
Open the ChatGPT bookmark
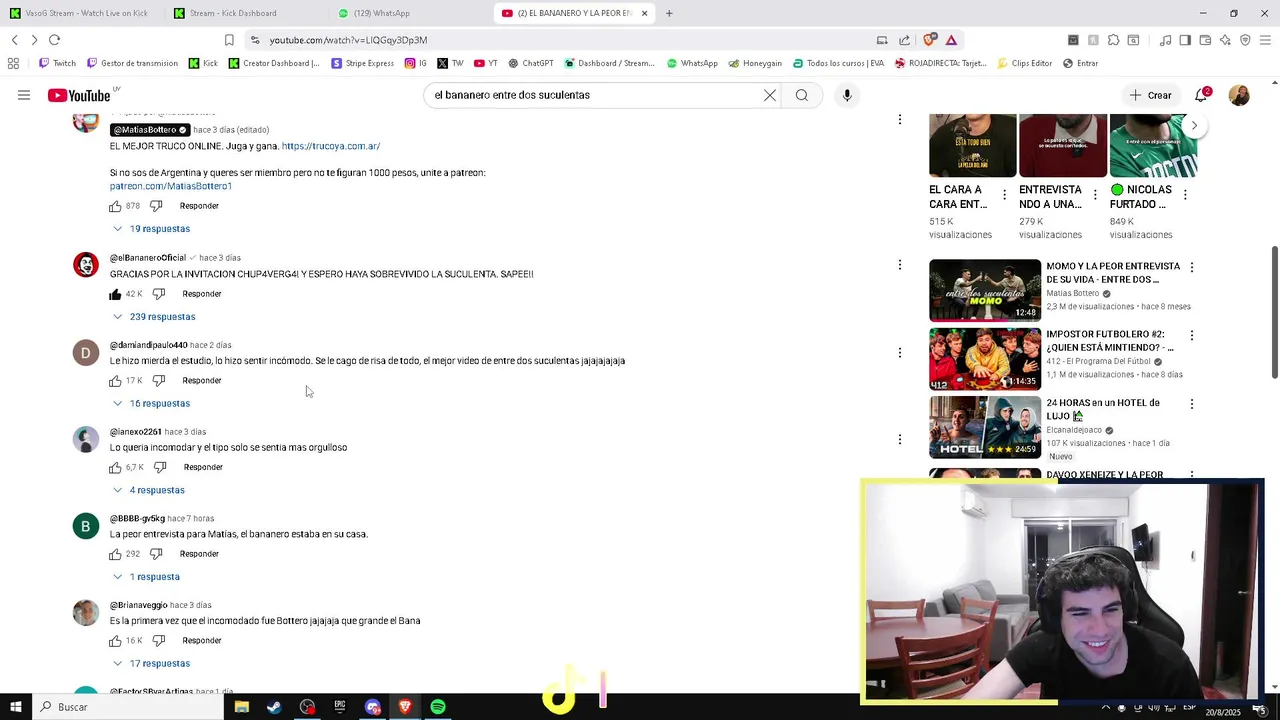531,63
